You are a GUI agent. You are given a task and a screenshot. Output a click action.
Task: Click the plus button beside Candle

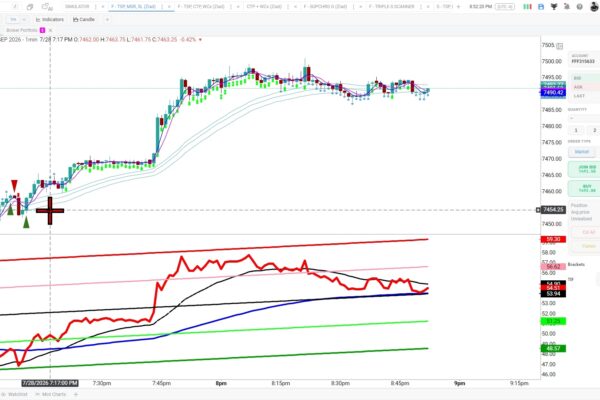[107, 20]
